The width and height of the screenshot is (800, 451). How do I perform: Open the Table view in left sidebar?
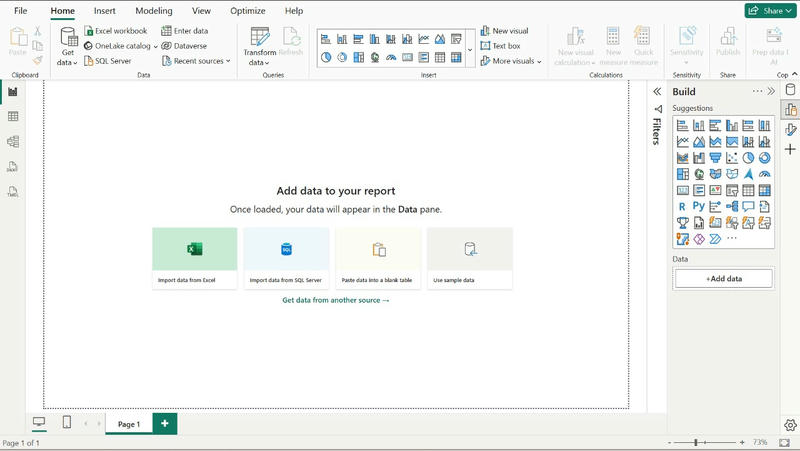(13, 116)
